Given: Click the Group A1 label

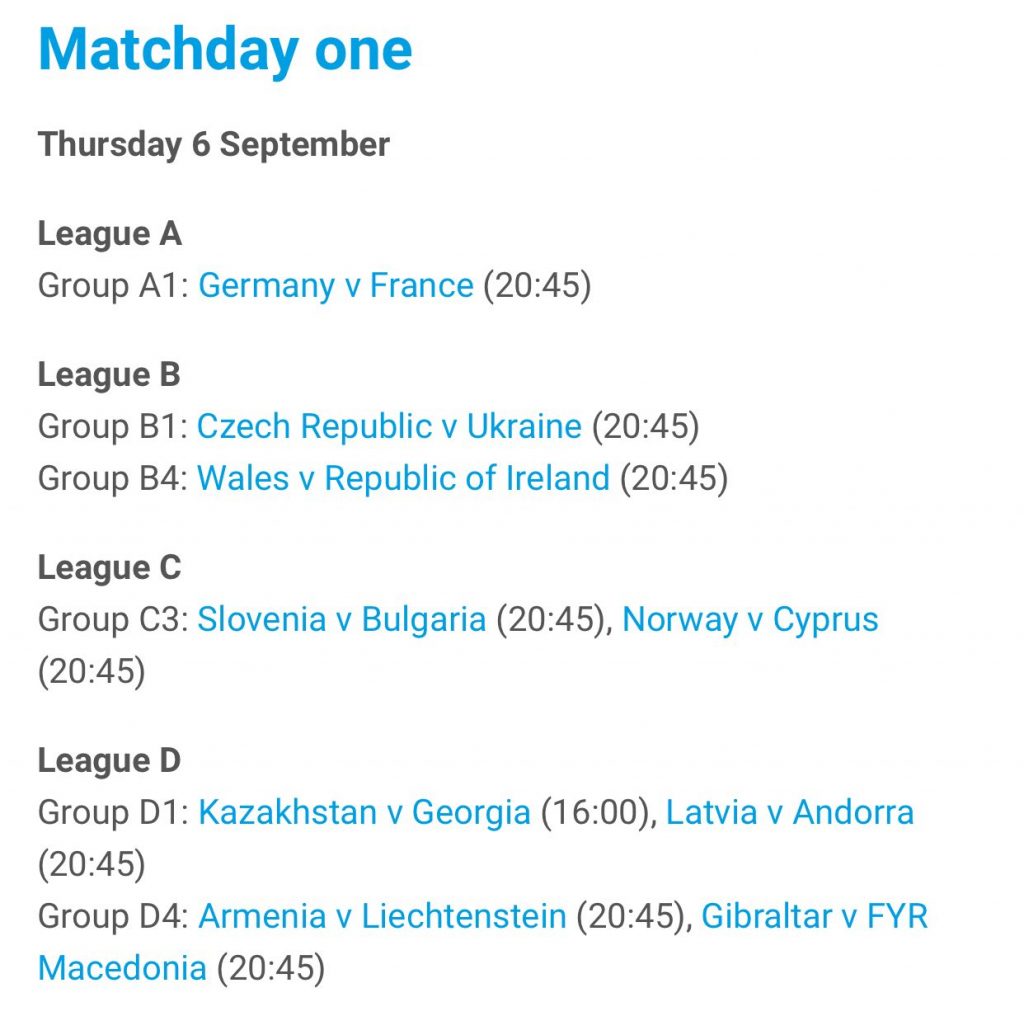Looking at the screenshot, I should click(113, 286).
